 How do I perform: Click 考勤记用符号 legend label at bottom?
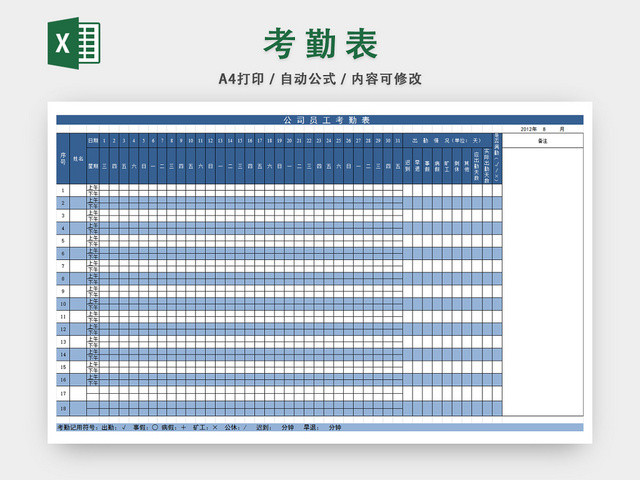click(78, 427)
